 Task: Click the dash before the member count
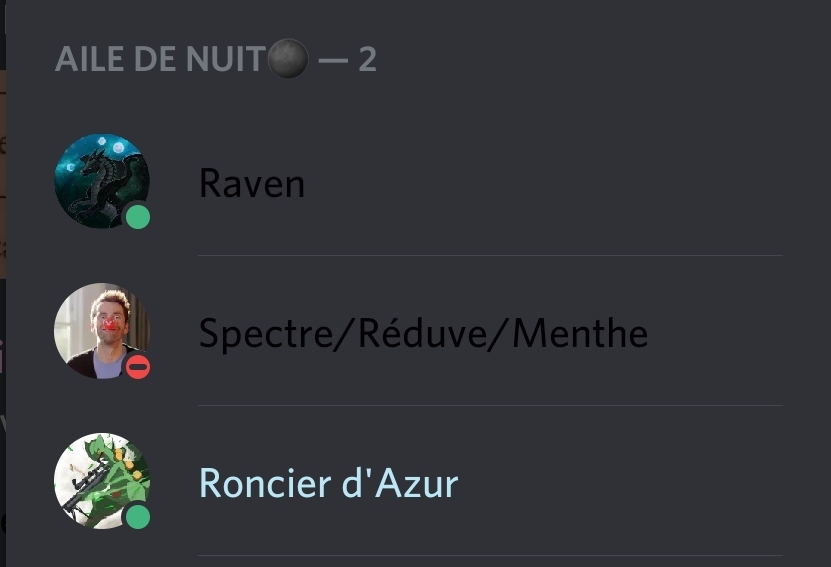pos(331,60)
